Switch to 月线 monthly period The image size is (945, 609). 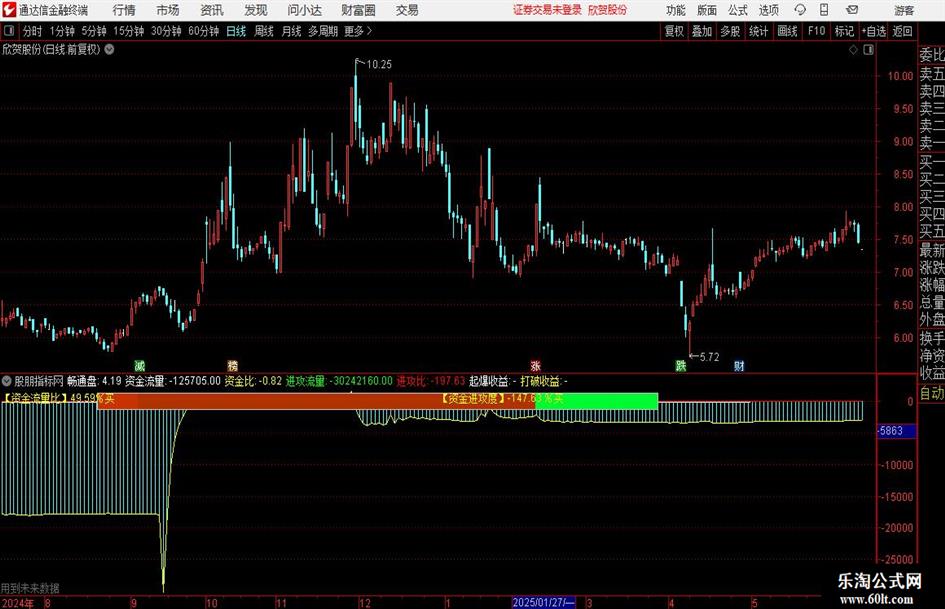tap(291, 31)
